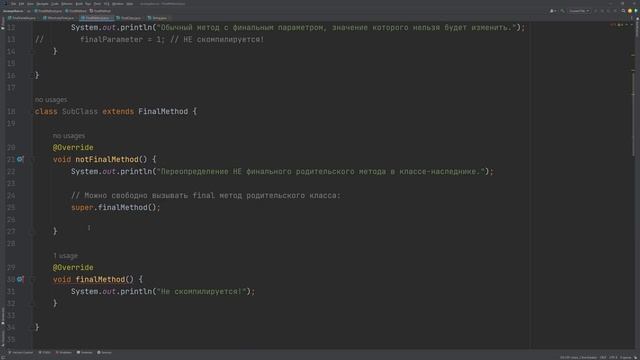640x360 pixels.
Task: Switch to the active FinalMethod.java editor tab
Action: [x=96, y=18]
